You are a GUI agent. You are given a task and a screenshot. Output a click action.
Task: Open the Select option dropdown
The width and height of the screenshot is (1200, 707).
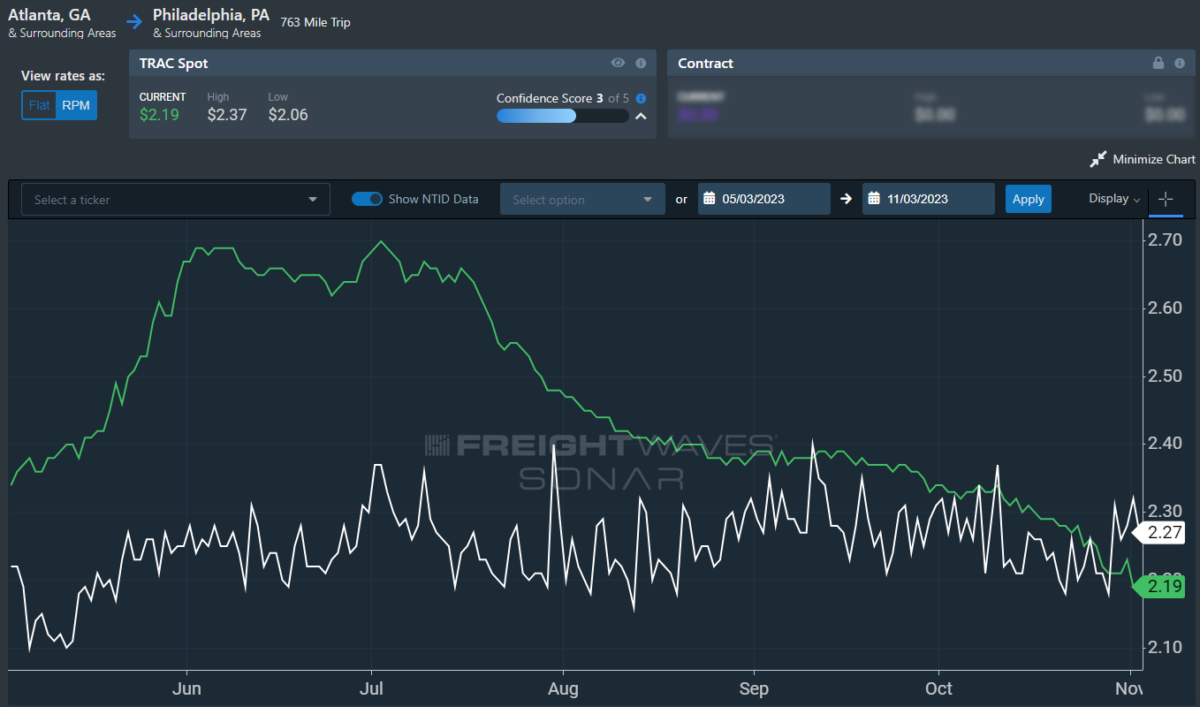coord(582,200)
